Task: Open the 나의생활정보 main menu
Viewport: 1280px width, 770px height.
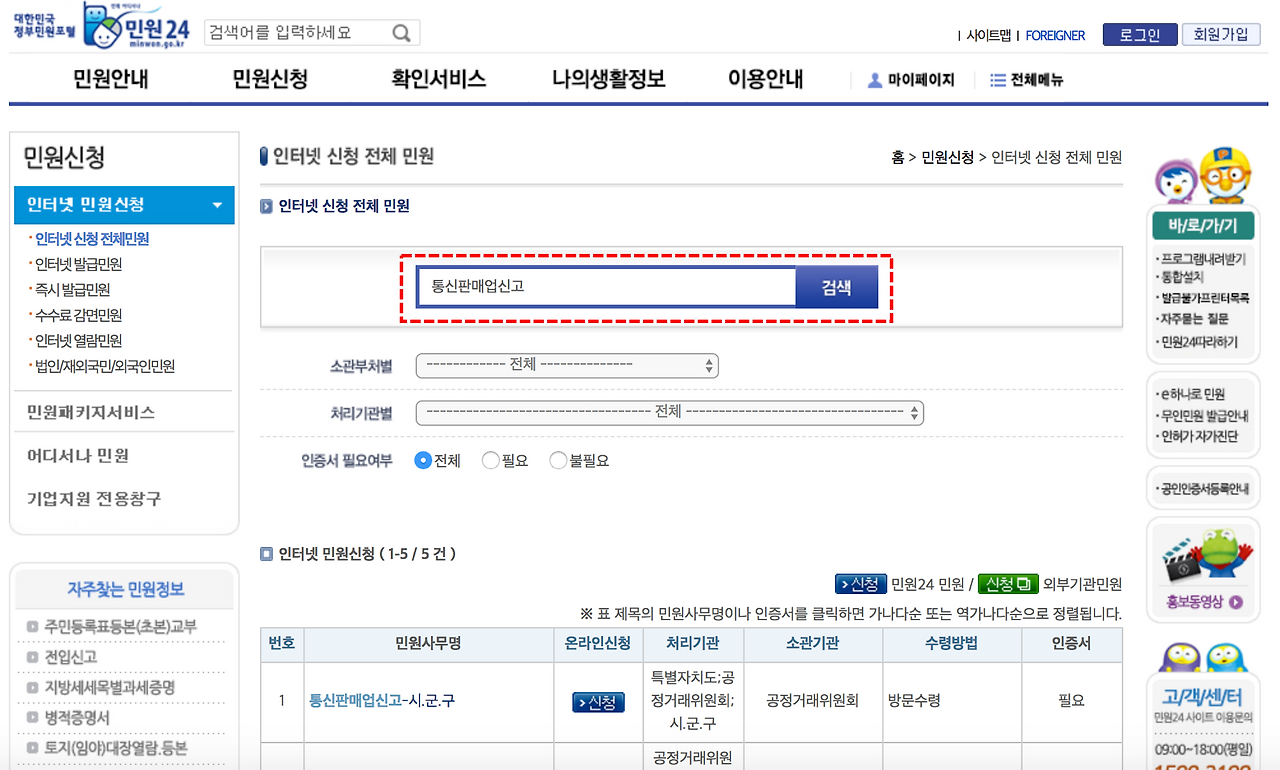Action: [608, 79]
